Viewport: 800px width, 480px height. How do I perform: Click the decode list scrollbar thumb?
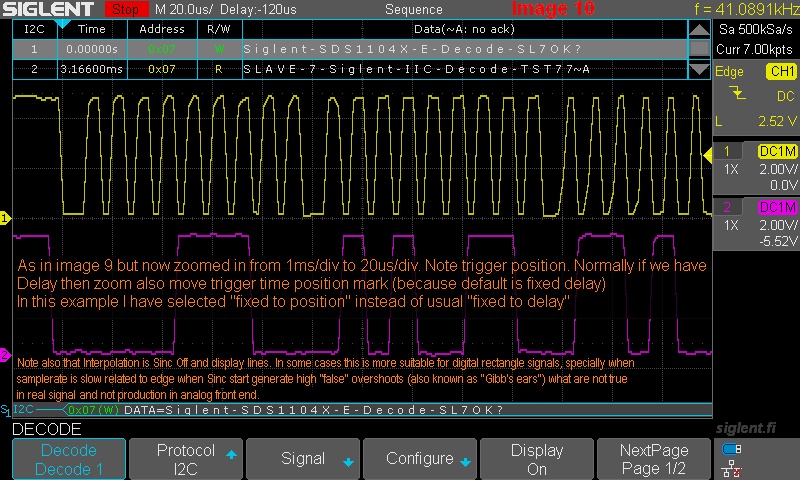click(x=699, y=49)
